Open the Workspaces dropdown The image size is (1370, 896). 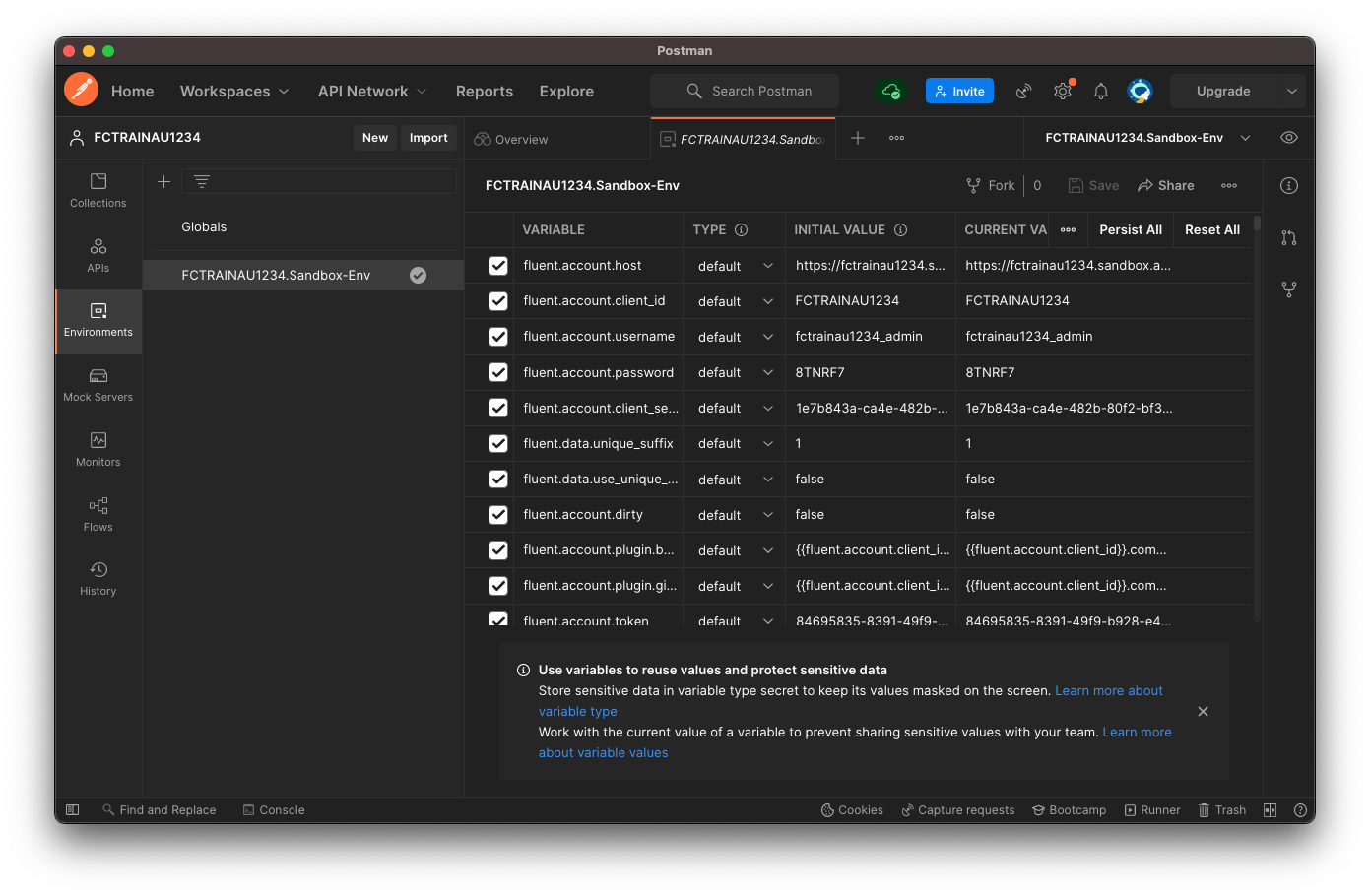pyautogui.click(x=234, y=91)
